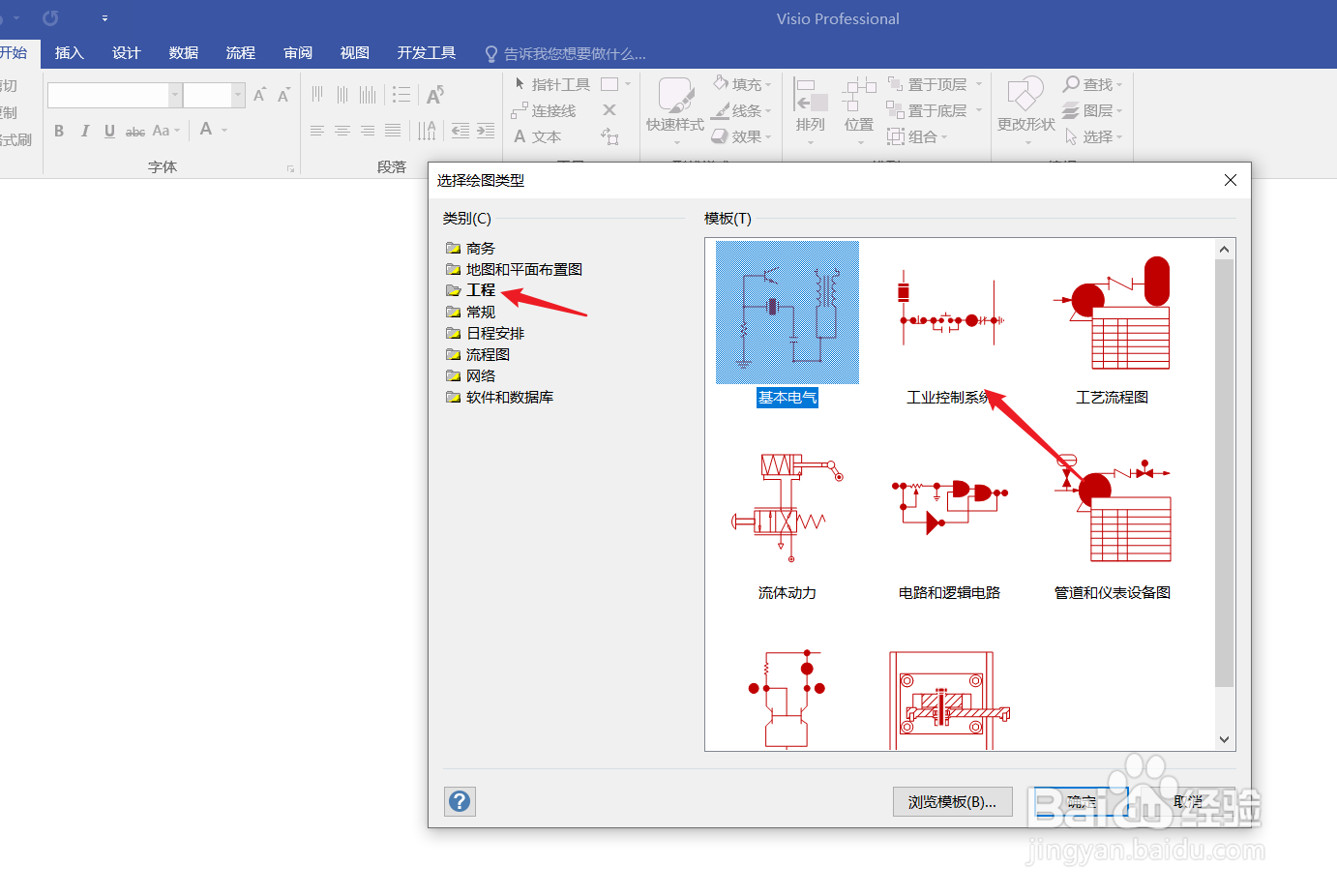Viewport: 1337px width, 896px height.
Task: Select the 常规 category folder
Action: pyautogui.click(x=470, y=313)
